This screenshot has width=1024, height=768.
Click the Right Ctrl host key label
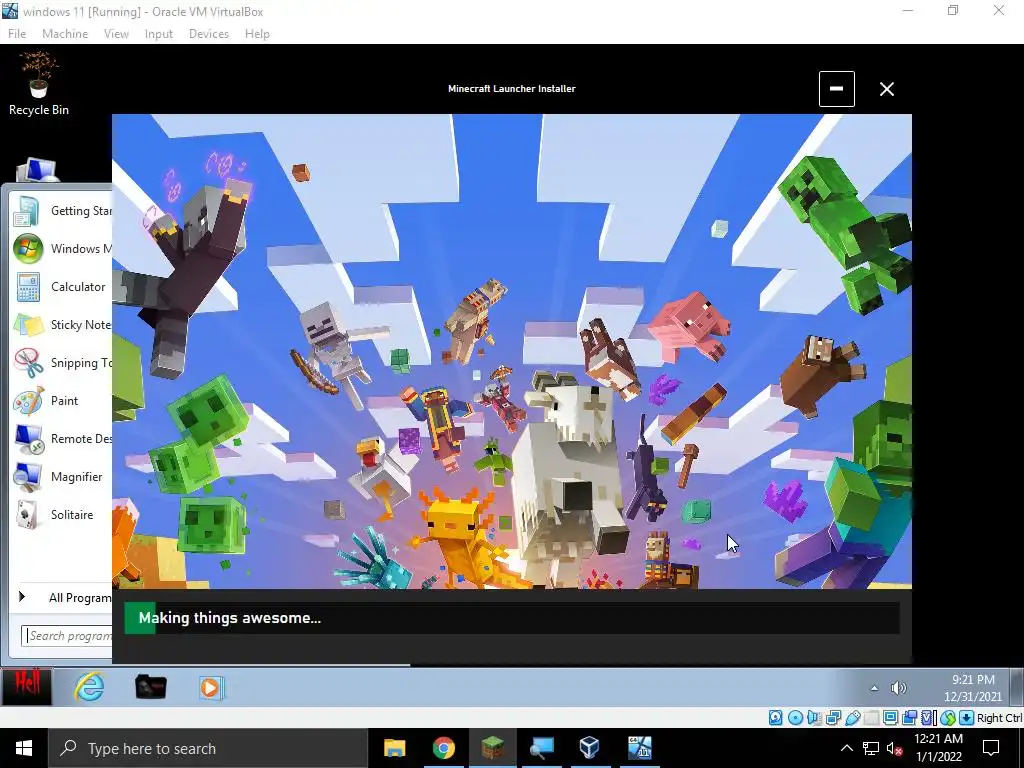(999, 718)
